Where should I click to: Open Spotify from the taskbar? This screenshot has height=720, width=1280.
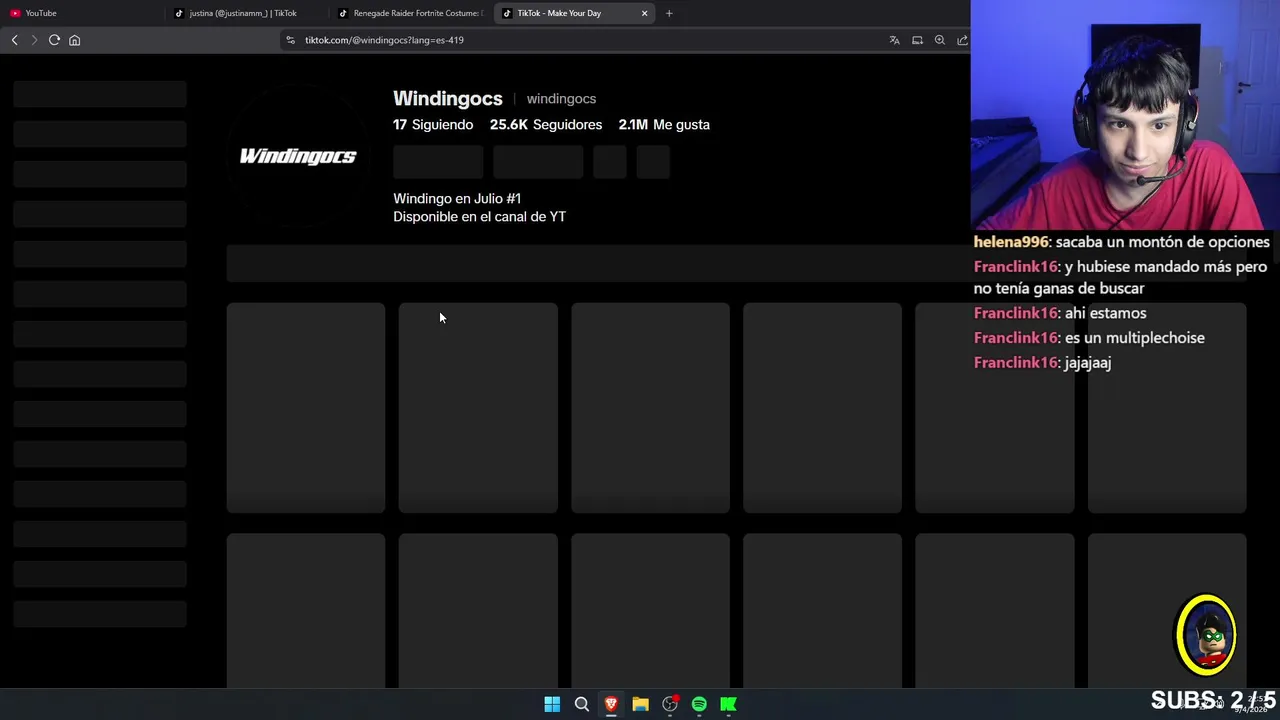(699, 704)
